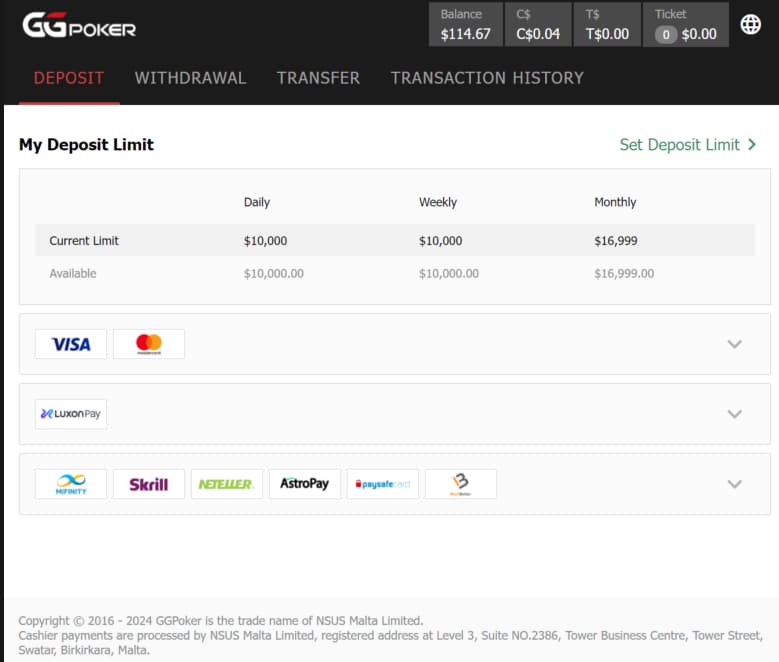Screen dimensions: 779x662
Task: Open the Withdrawal tab
Action: pyautogui.click(x=190, y=78)
